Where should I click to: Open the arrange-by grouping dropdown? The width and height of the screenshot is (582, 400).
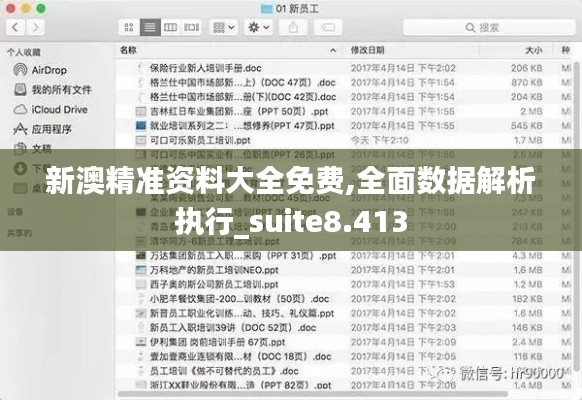coord(223,27)
